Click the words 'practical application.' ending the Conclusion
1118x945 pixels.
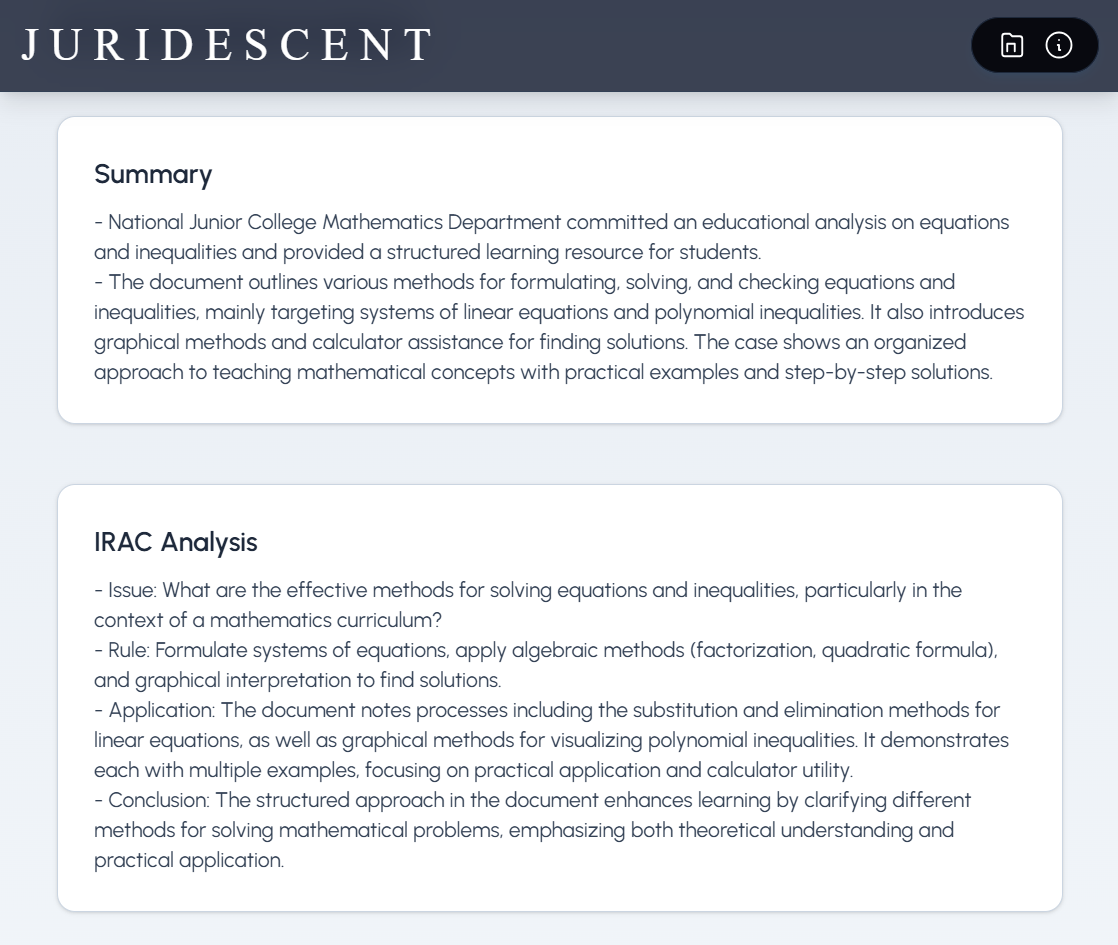(189, 860)
